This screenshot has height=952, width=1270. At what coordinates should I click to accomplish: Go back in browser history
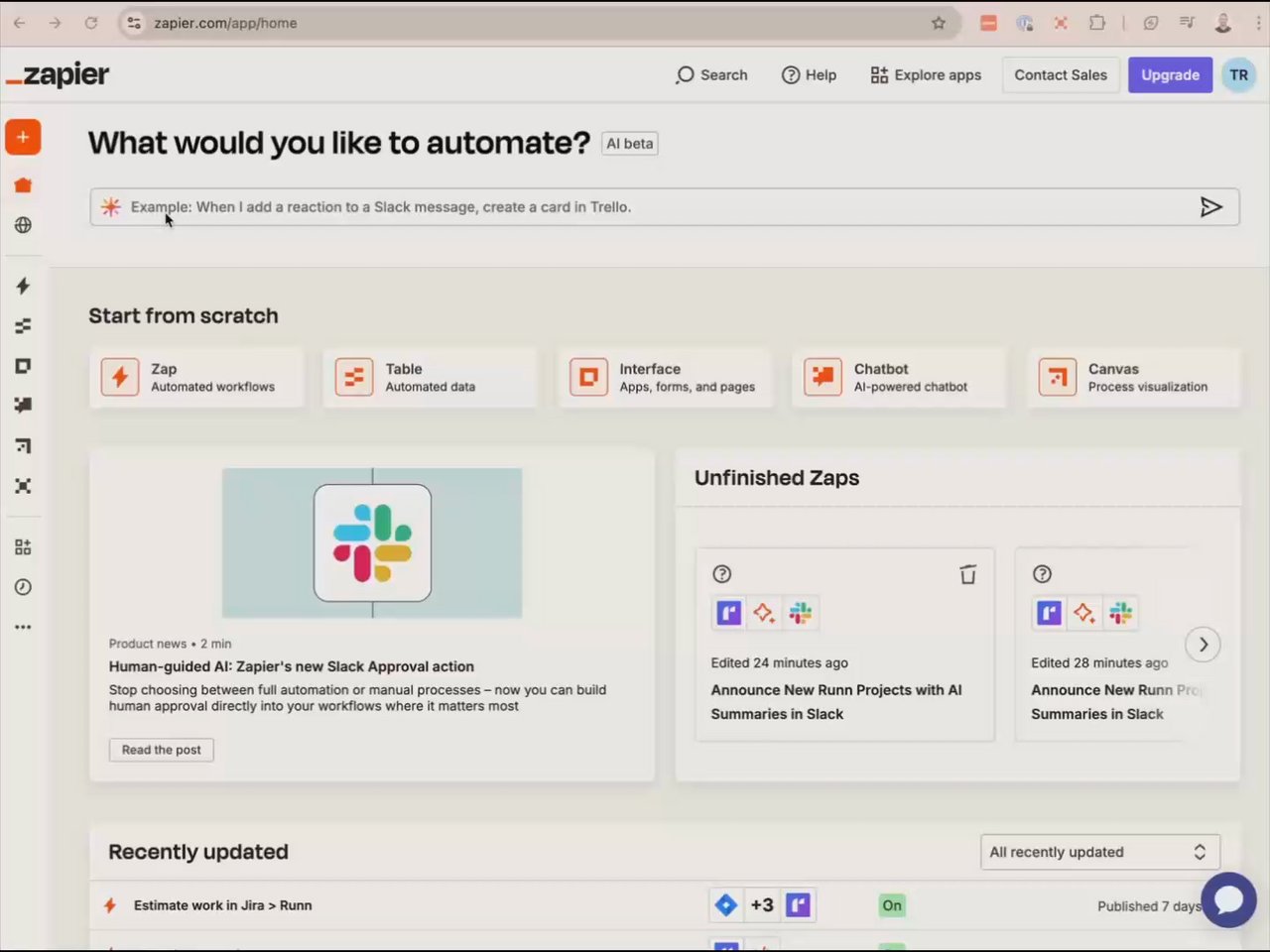pos(20,23)
